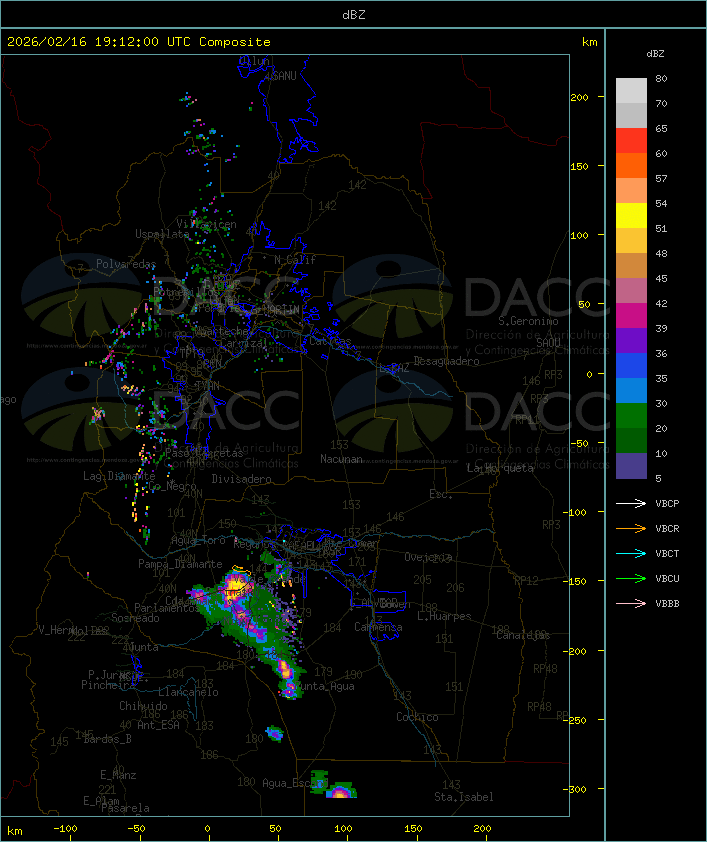The image size is (707, 842).
Task: Click the Llancanelo place label
Action: [x=188, y=692]
